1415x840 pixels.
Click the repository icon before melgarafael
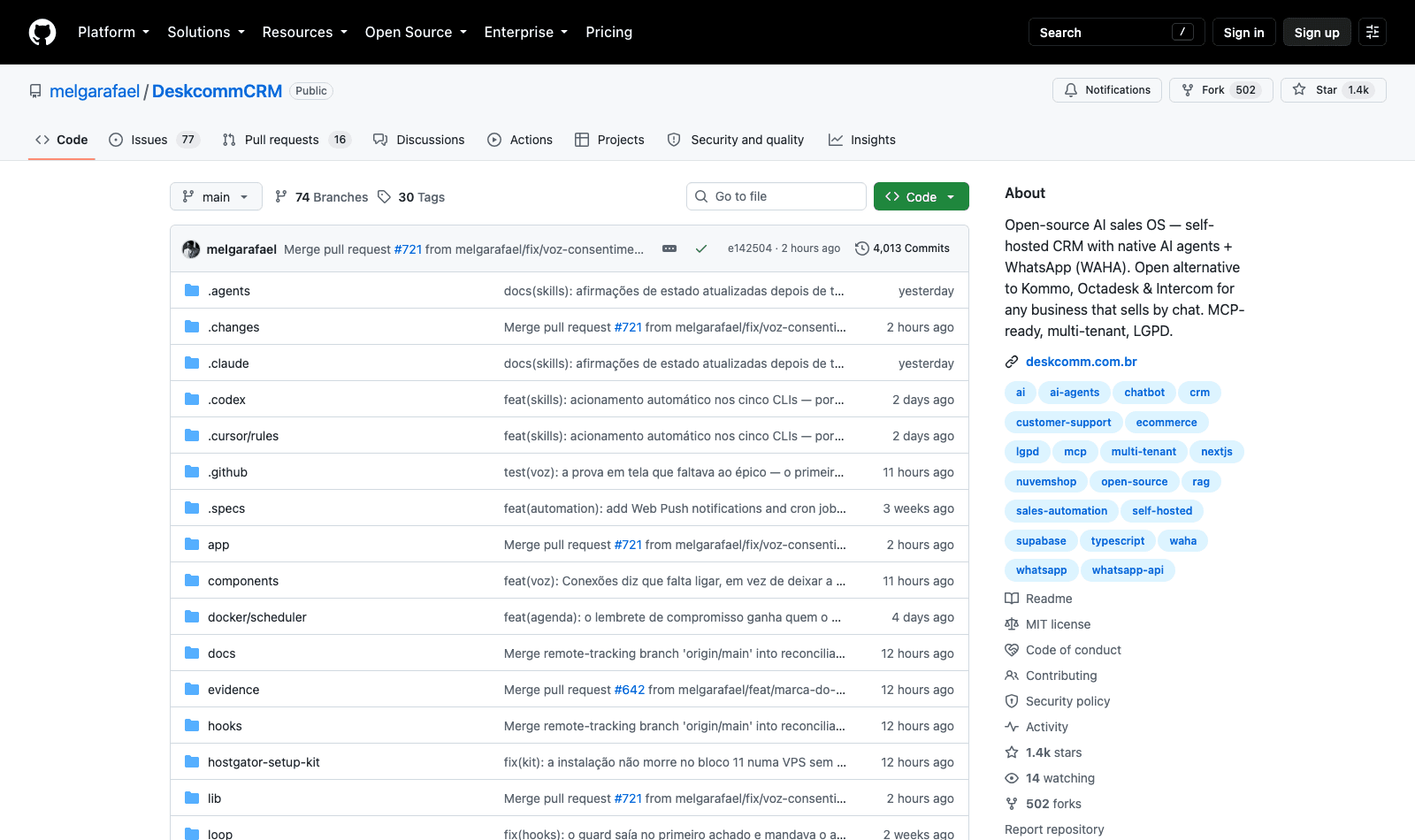coord(35,91)
